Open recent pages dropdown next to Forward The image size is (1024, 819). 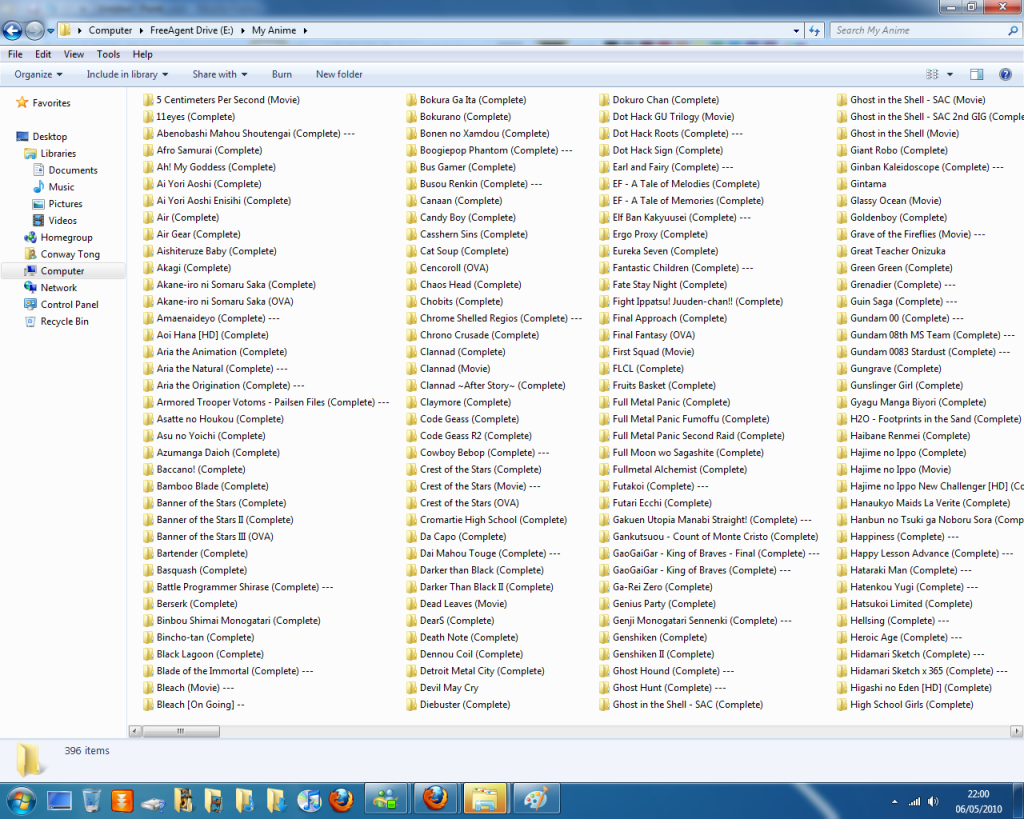tap(50, 31)
